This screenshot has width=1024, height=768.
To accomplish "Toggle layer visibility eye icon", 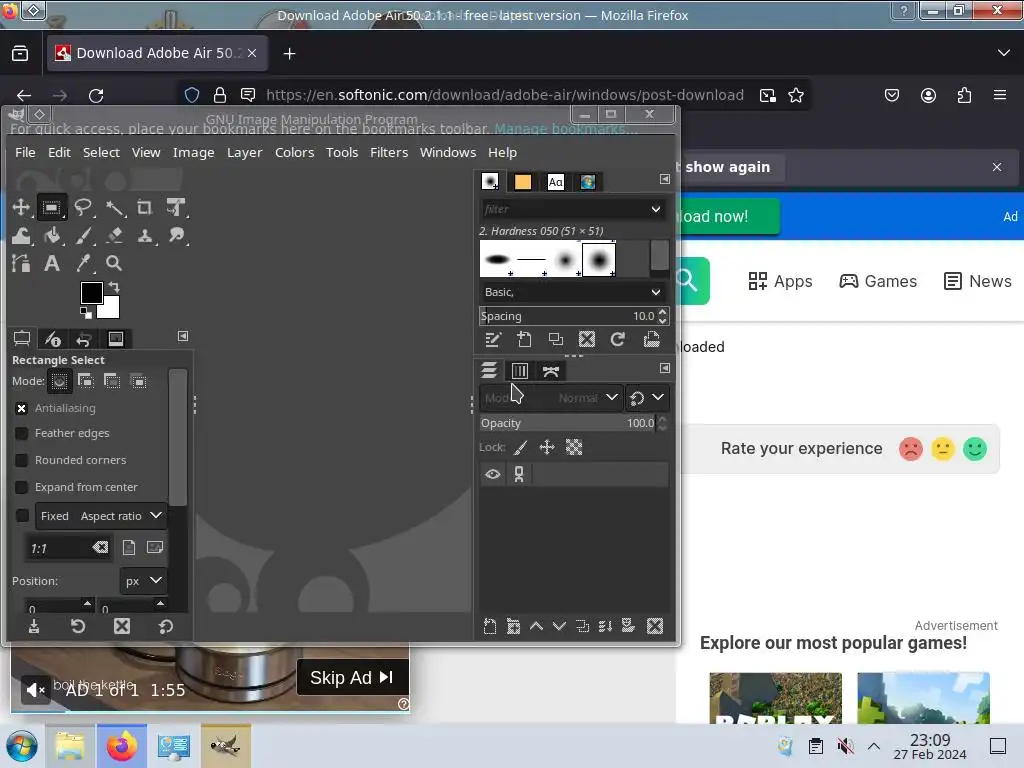I will [x=493, y=474].
